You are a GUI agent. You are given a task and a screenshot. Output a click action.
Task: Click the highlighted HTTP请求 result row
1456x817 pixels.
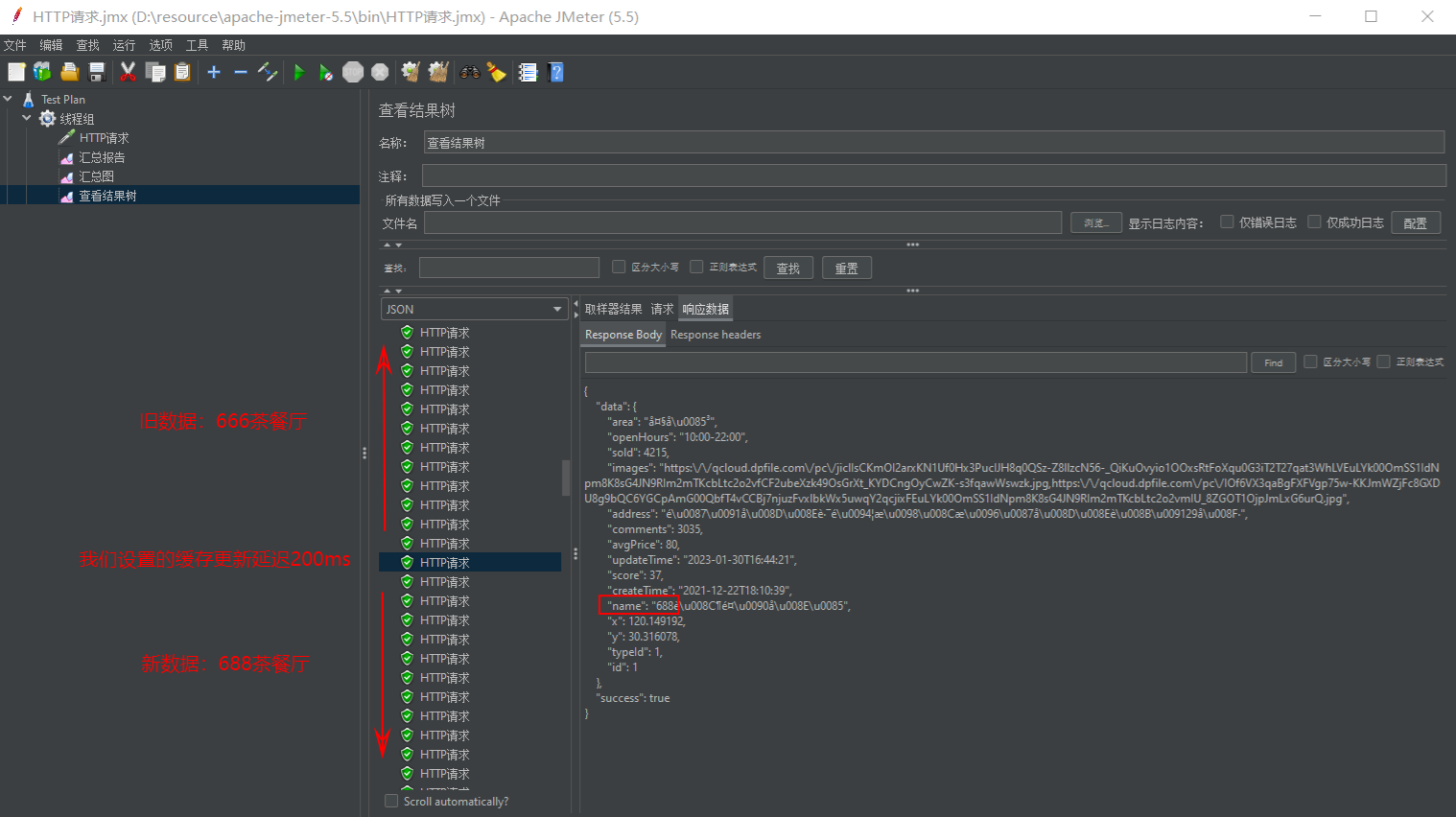(x=470, y=563)
